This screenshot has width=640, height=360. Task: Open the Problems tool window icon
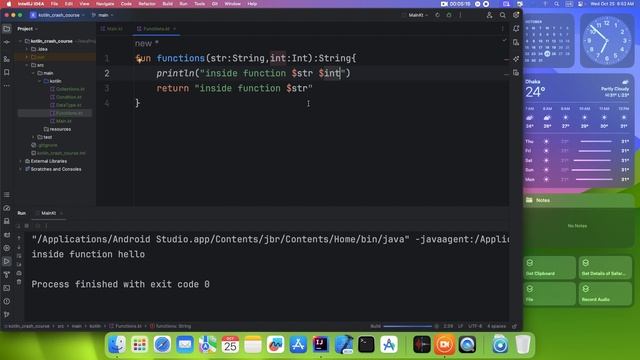(7, 302)
